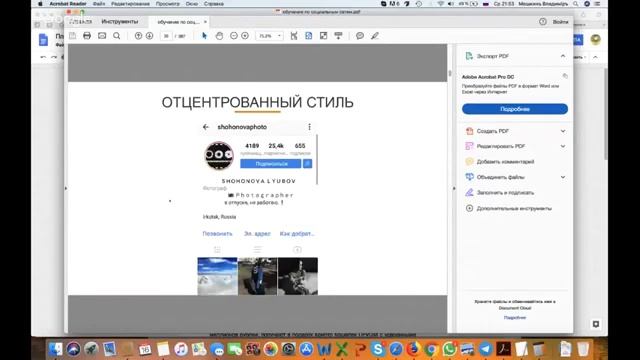Click the Read mode toolbar icon
This screenshot has width=640, height=360.
click(x=338, y=36)
